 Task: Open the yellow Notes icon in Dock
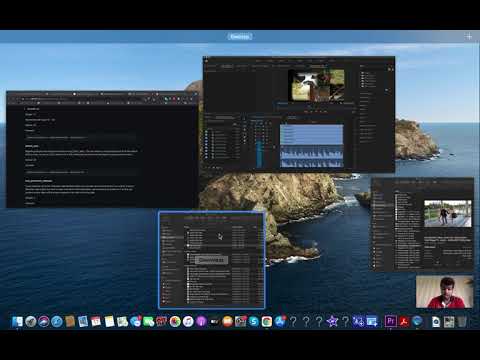(109, 322)
